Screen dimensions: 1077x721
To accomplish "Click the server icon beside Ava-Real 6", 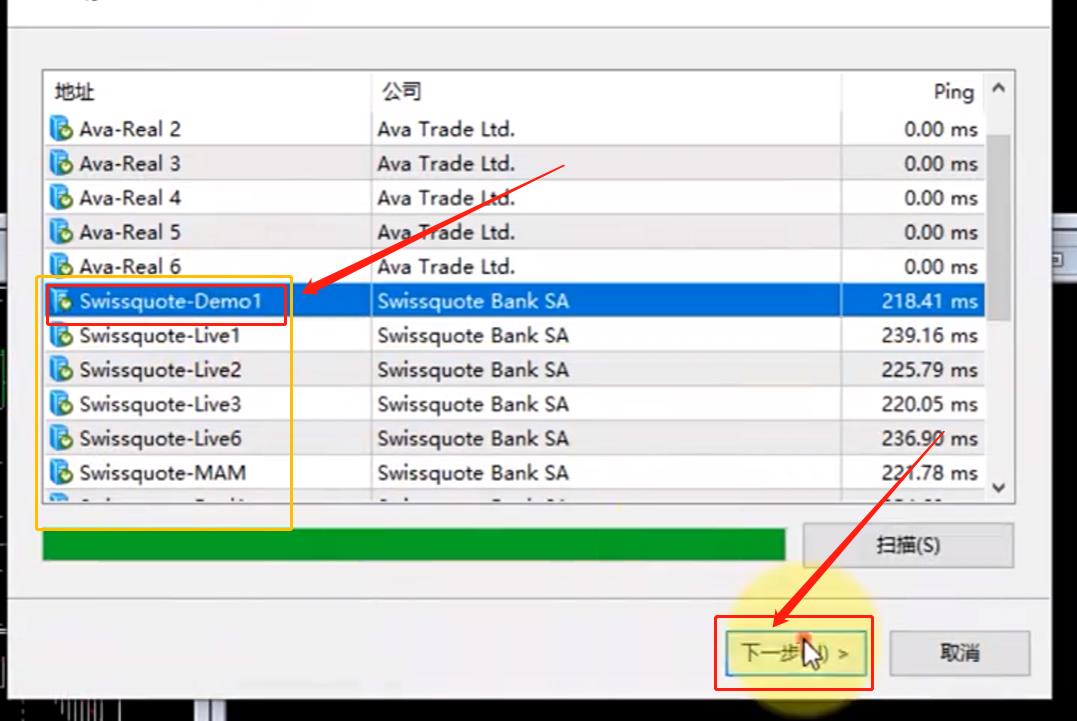I will click(62, 267).
